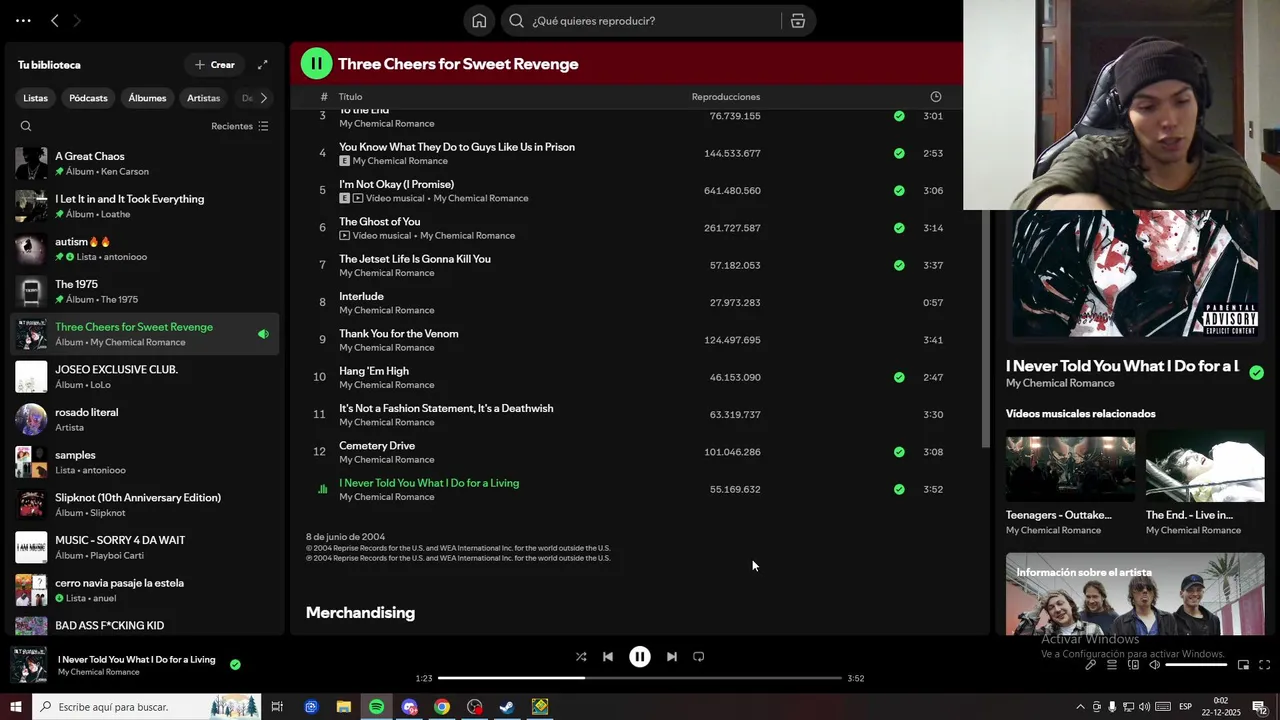Screen dimensions: 1280x720
Task: Search inside Tu biblioteca
Action: (26, 126)
